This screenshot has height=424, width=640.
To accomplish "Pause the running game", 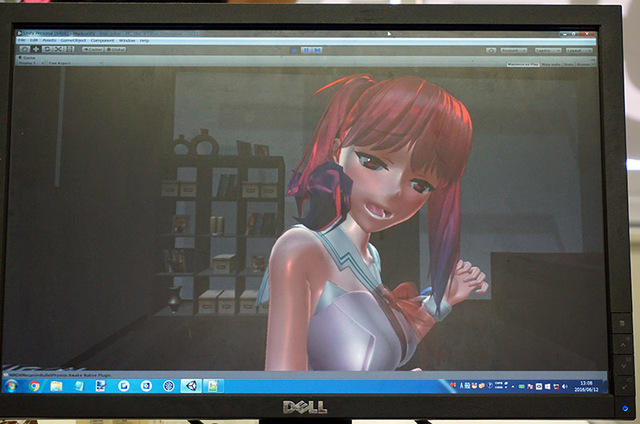I will [306, 50].
